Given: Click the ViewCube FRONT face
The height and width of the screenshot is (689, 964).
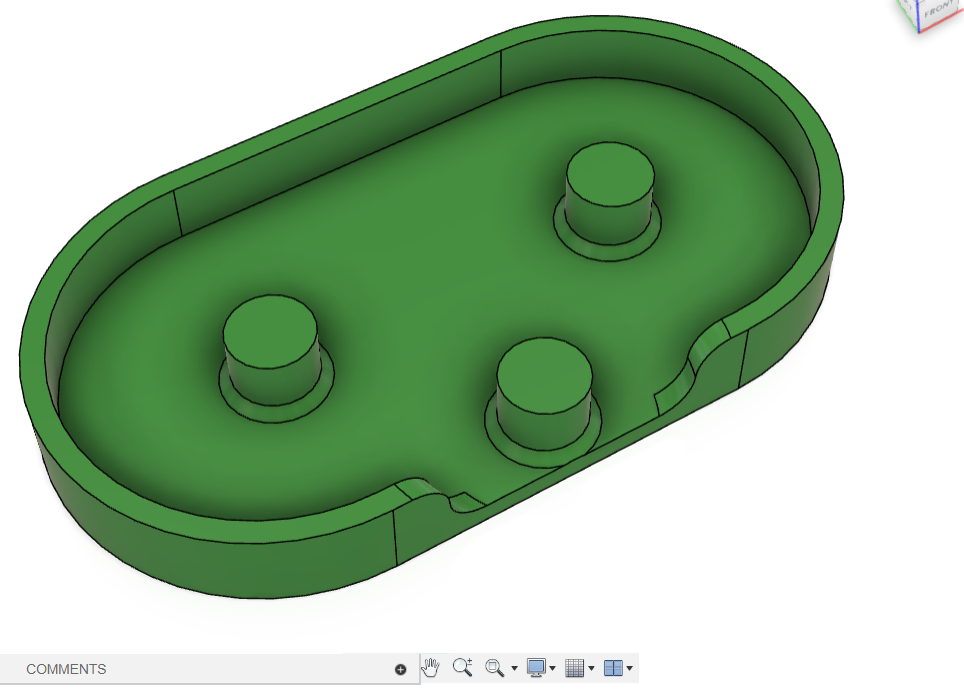Looking at the screenshot, I should (x=938, y=12).
